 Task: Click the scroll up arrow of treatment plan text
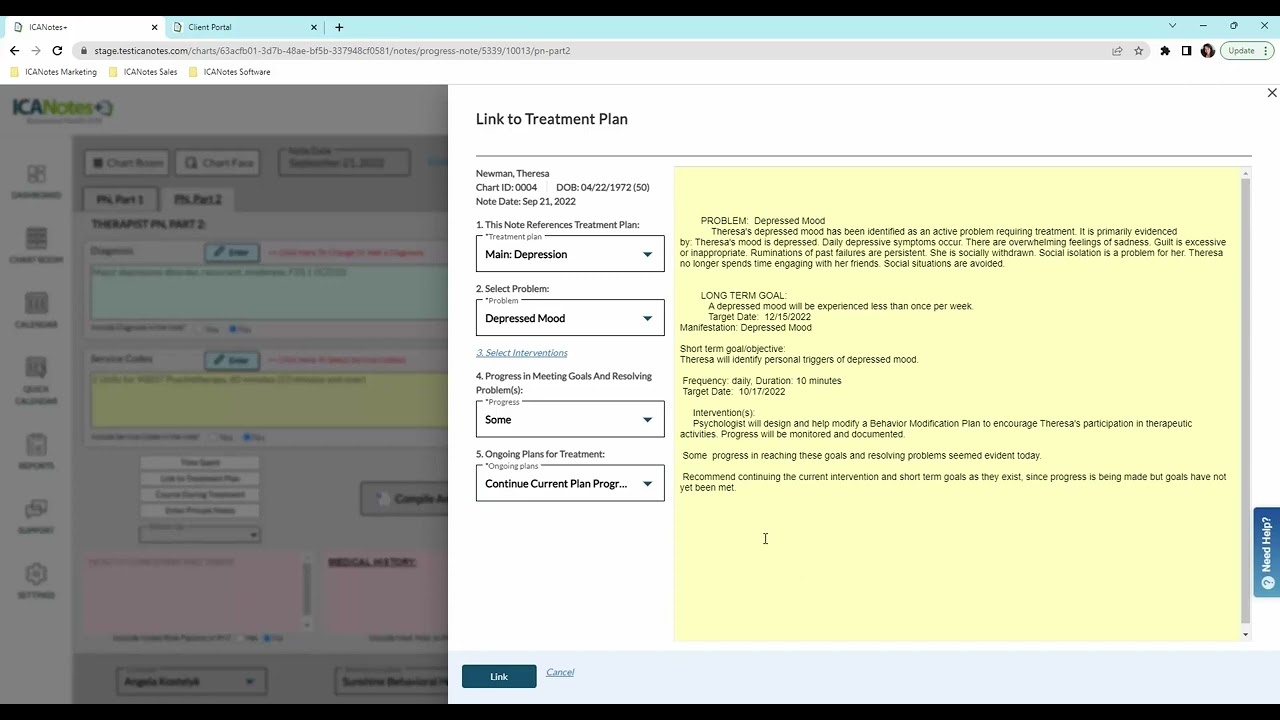(1245, 174)
